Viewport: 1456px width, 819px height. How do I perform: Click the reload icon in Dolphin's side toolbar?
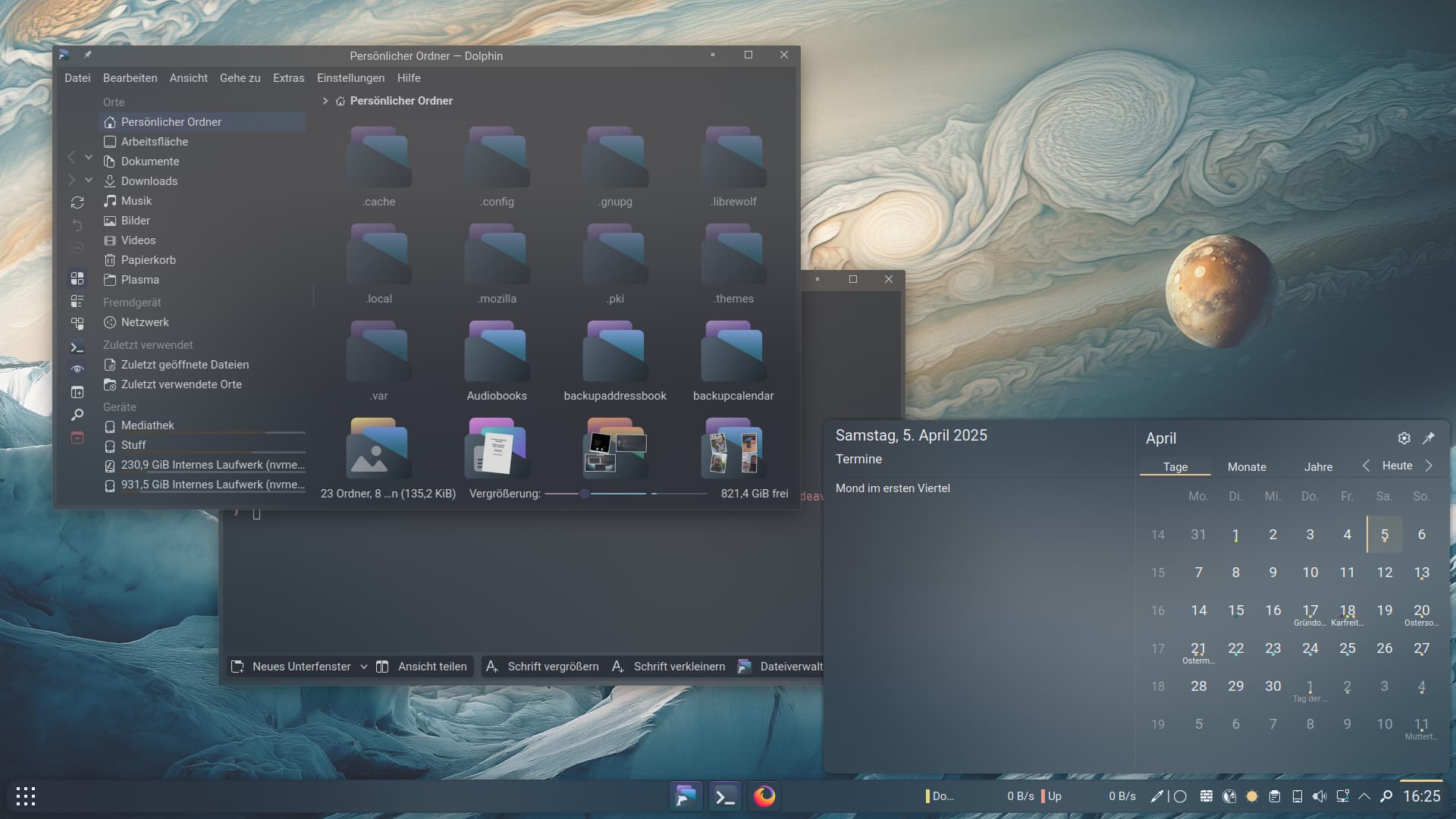coord(77,202)
